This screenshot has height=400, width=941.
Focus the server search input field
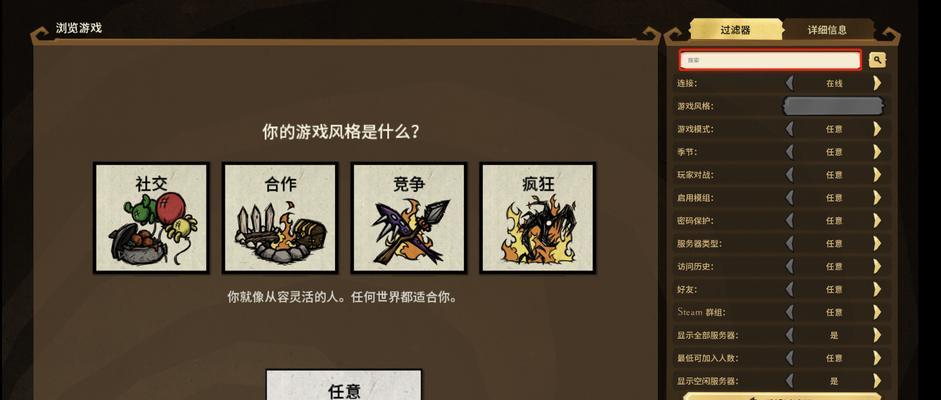pyautogui.click(x=771, y=60)
